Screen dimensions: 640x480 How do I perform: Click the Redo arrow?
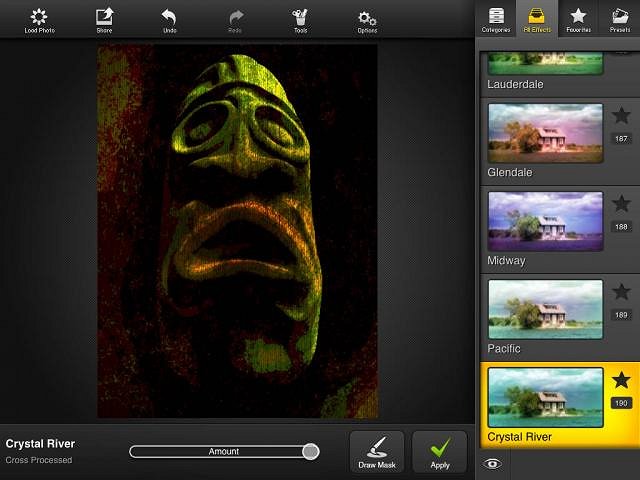click(236, 19)
